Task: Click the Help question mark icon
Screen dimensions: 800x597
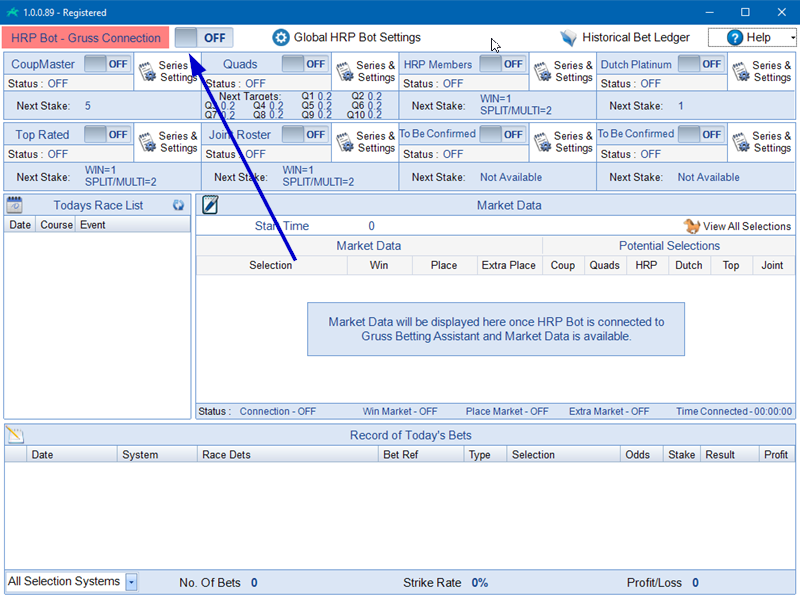Action: [734, 37]
